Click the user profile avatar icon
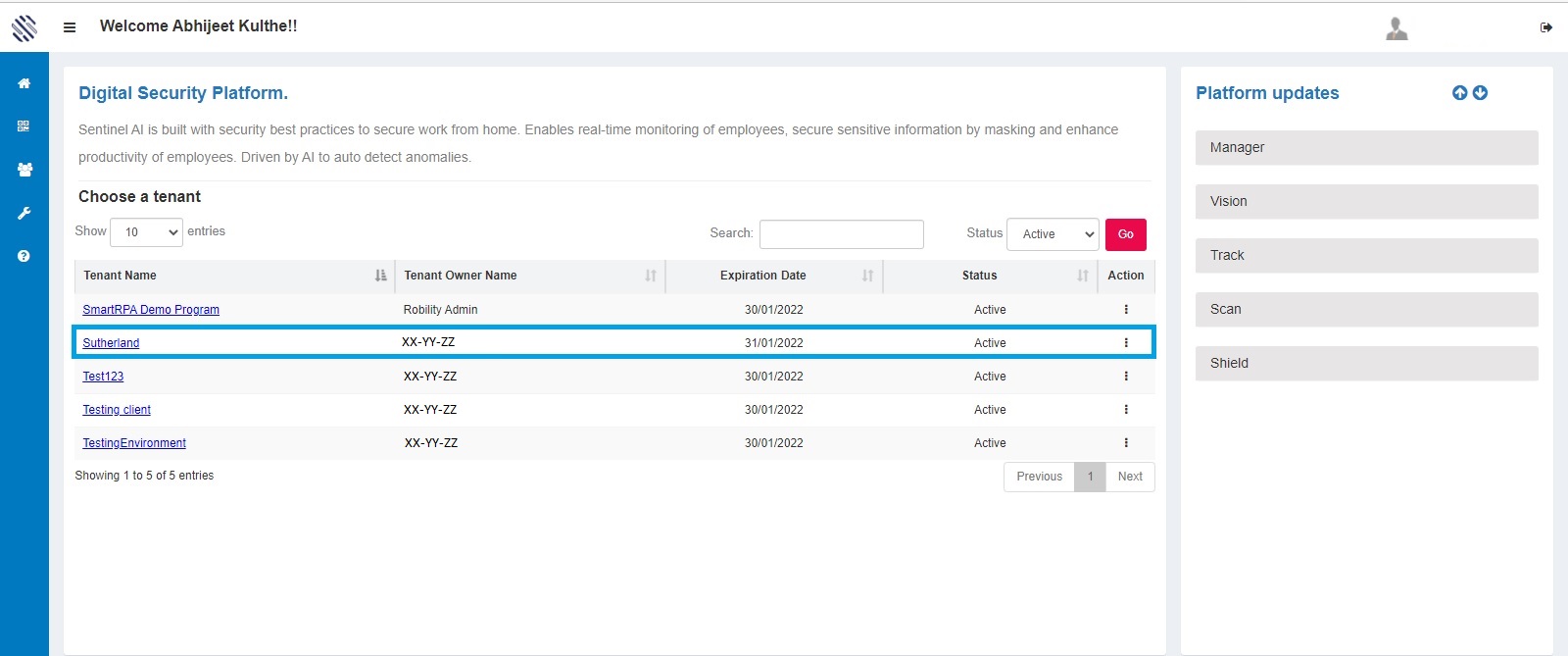This screenshot has height=656, width=1568. 1396,29
